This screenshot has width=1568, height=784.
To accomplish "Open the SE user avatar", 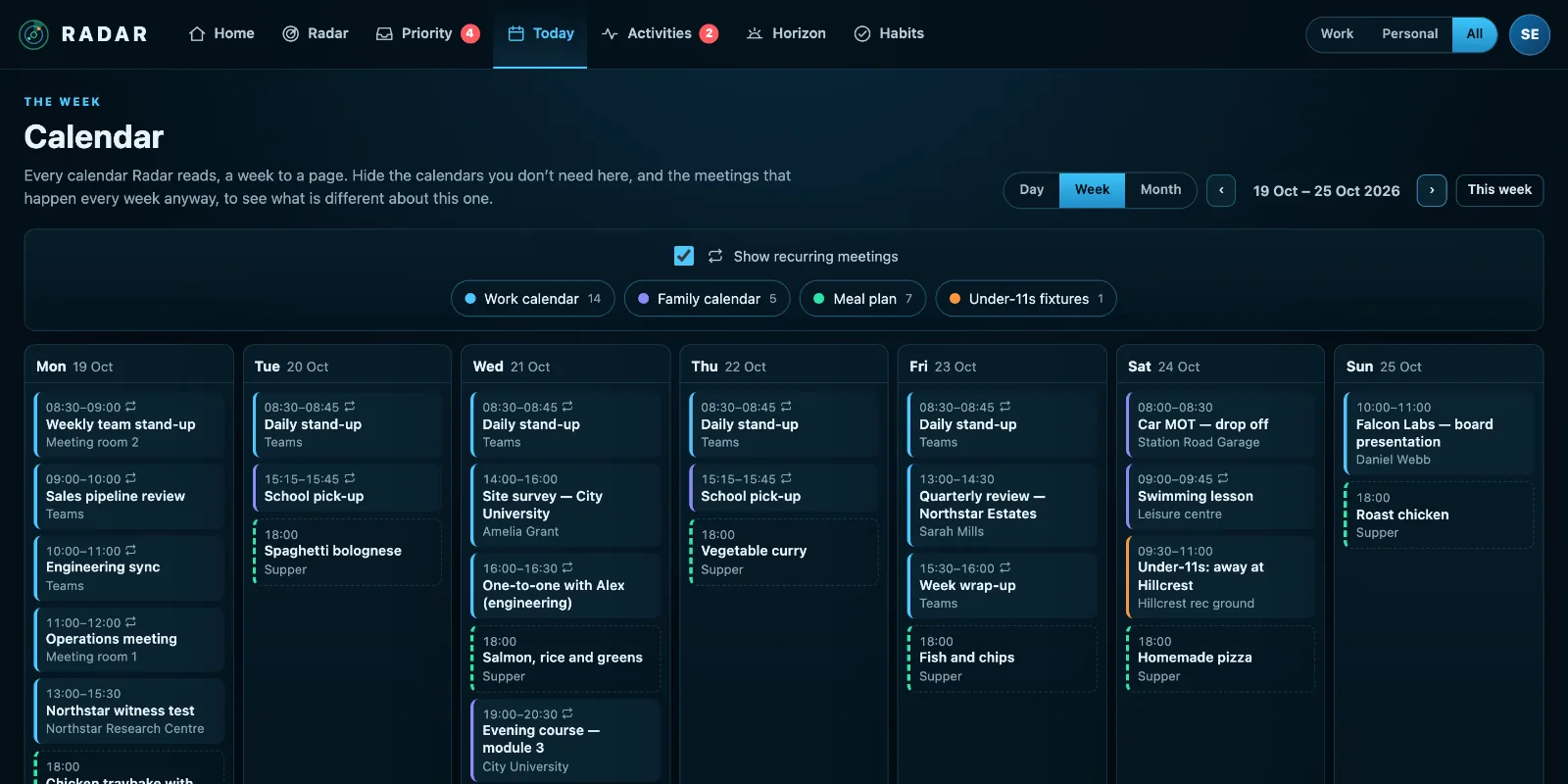I will [x=1530, y=34].
